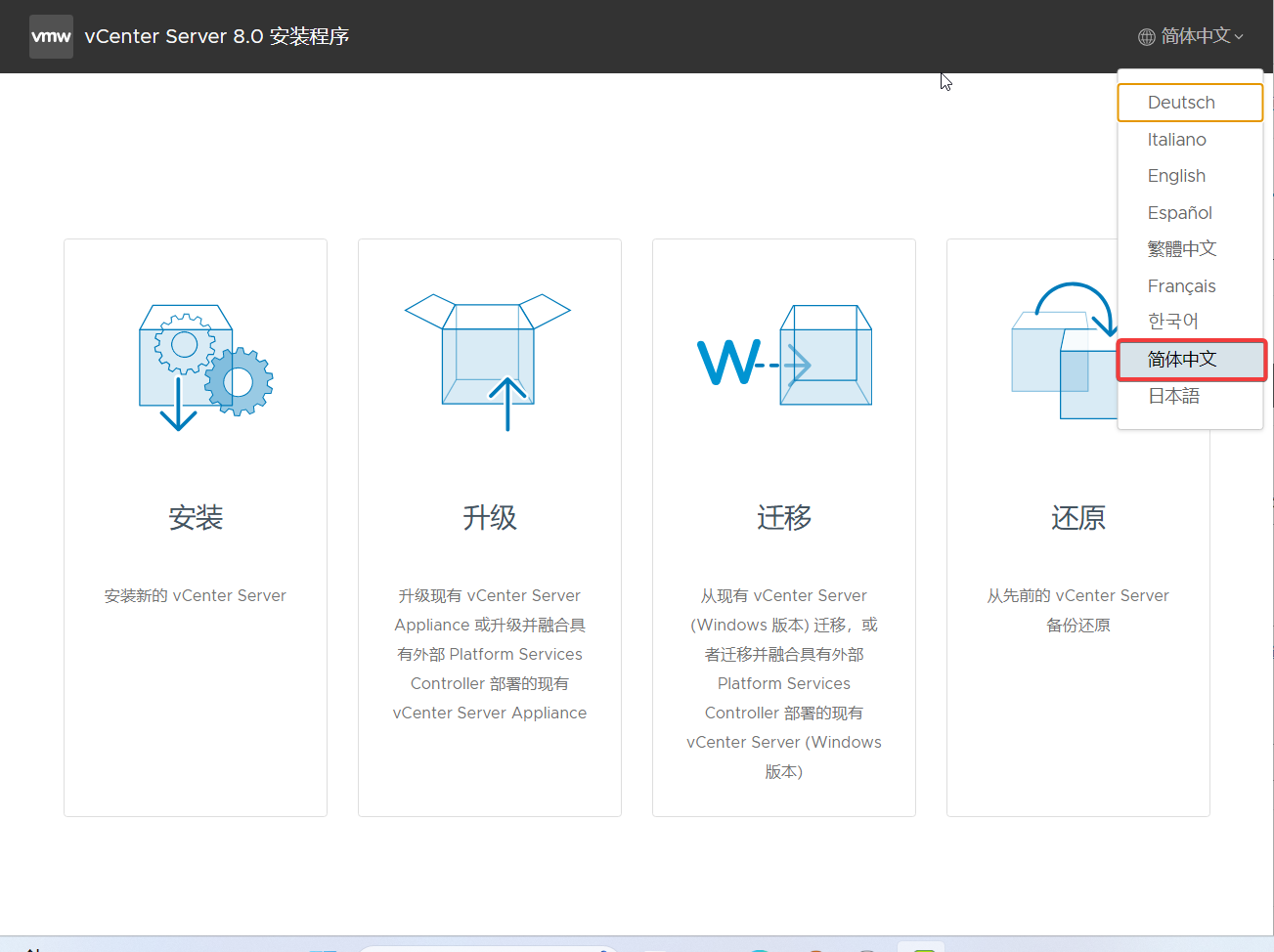Viewport: 1274px width, 952px height.
Task: Select Français from the language menu
Action: coord(1181,285)
